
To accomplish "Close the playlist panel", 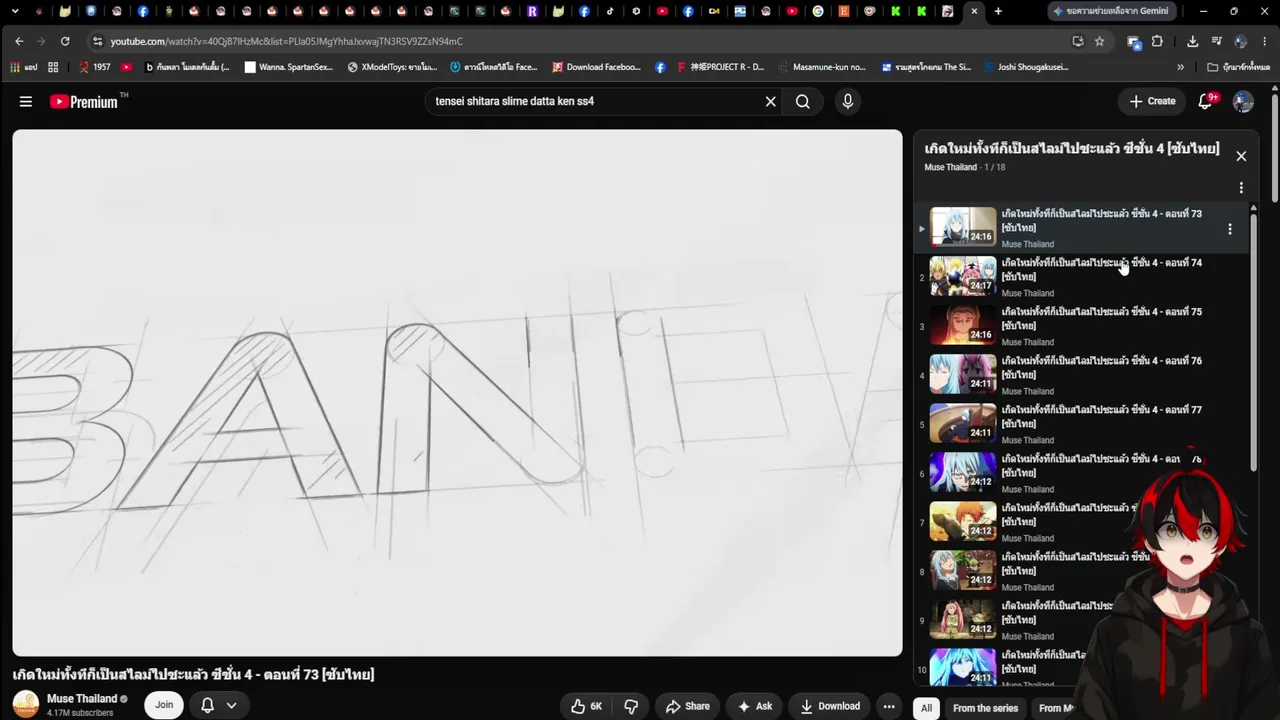I will point(1241,156).
